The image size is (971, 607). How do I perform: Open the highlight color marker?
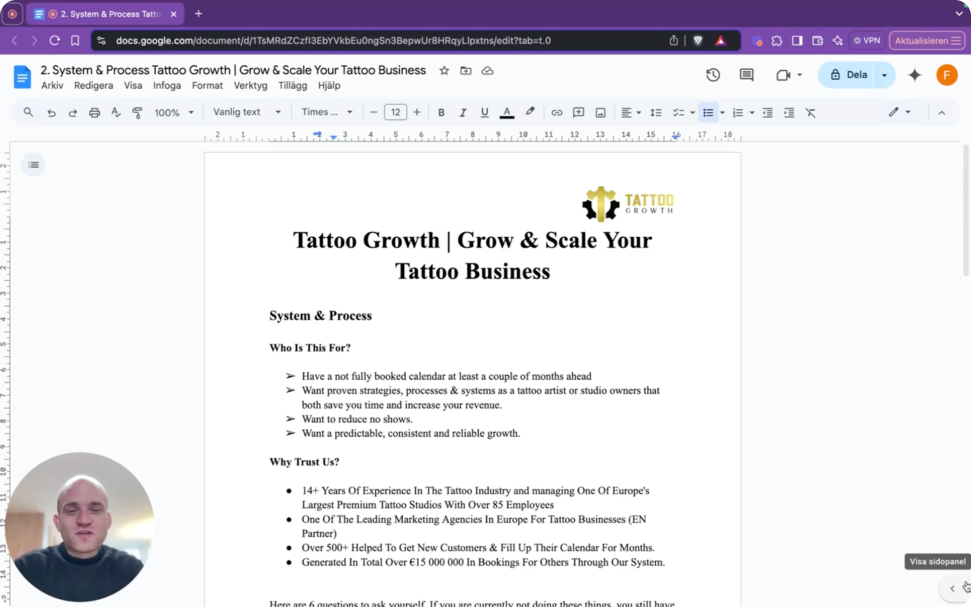pos(529,112)
